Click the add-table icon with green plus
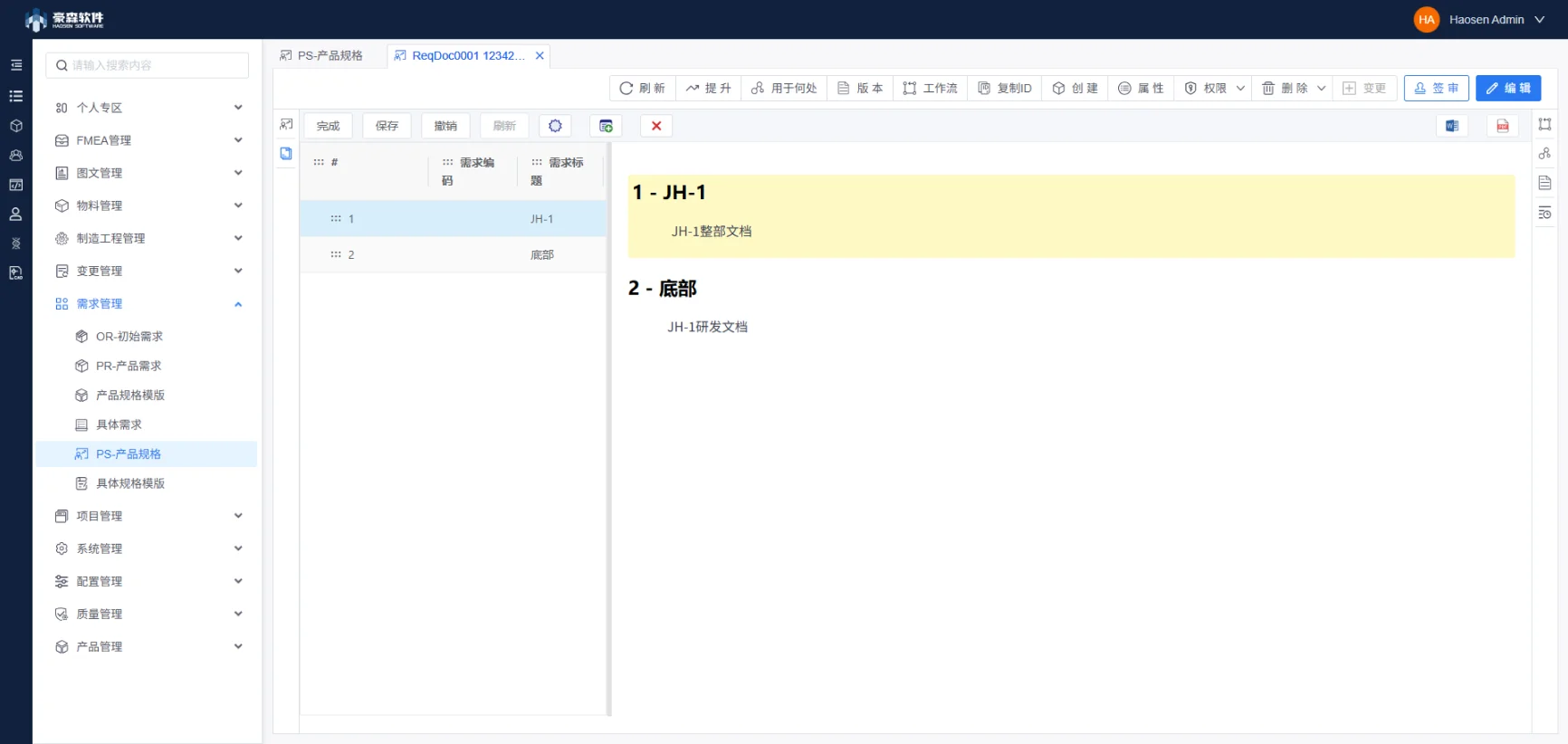Screen dimensions: 1568x744 click(606, 126)
